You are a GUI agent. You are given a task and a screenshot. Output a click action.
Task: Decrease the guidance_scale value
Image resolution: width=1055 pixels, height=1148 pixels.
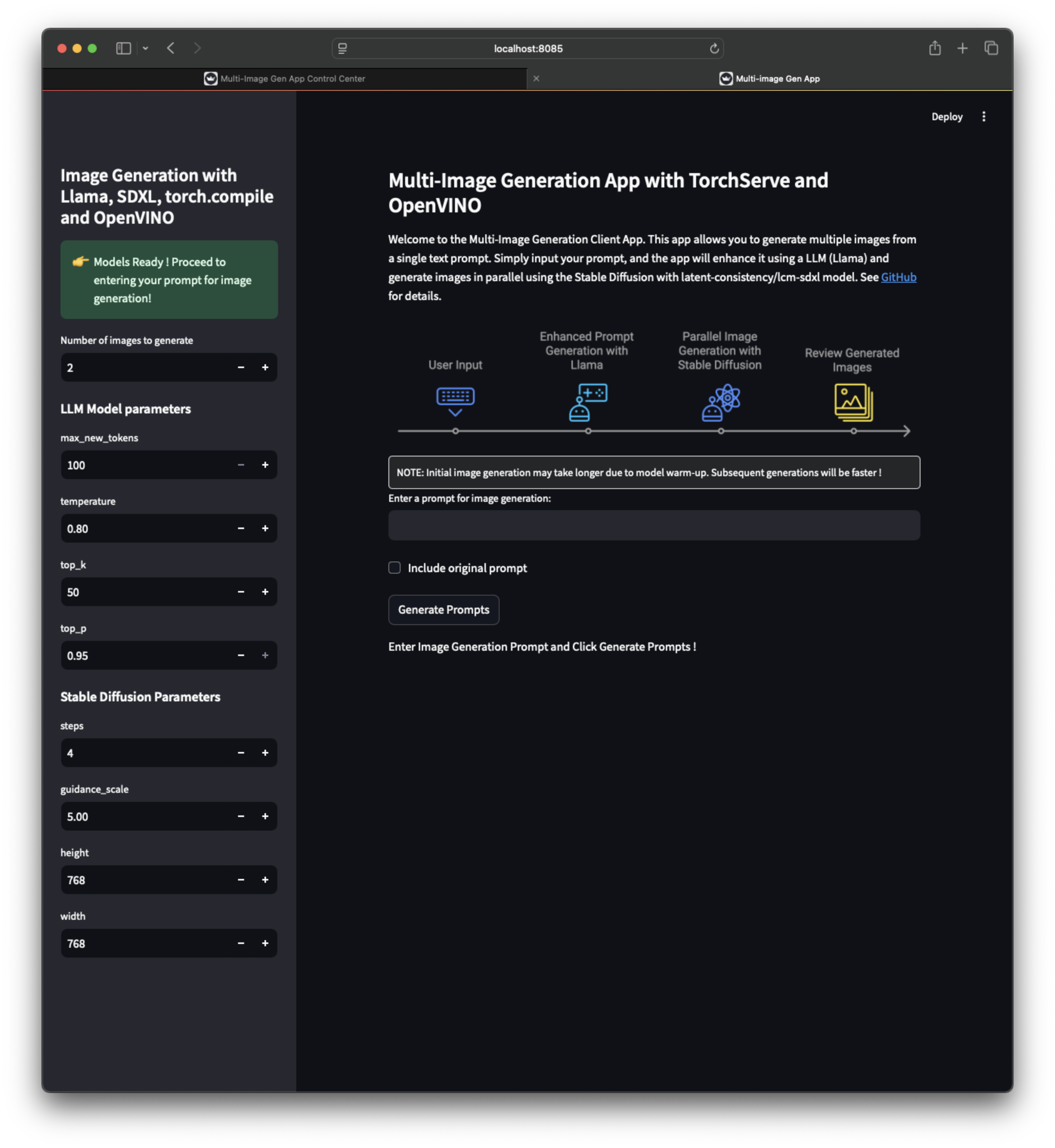(x=241, y=816)
